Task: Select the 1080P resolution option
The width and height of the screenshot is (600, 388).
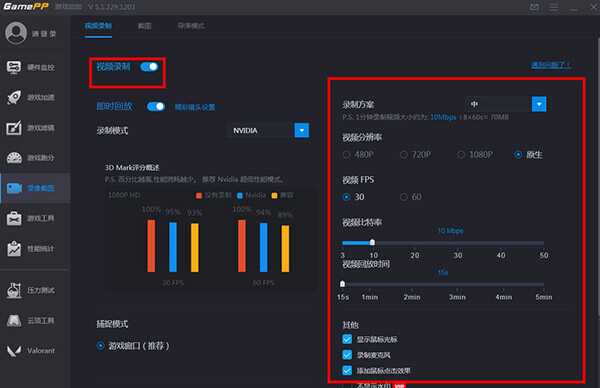Action: click(x=475, y=155)
